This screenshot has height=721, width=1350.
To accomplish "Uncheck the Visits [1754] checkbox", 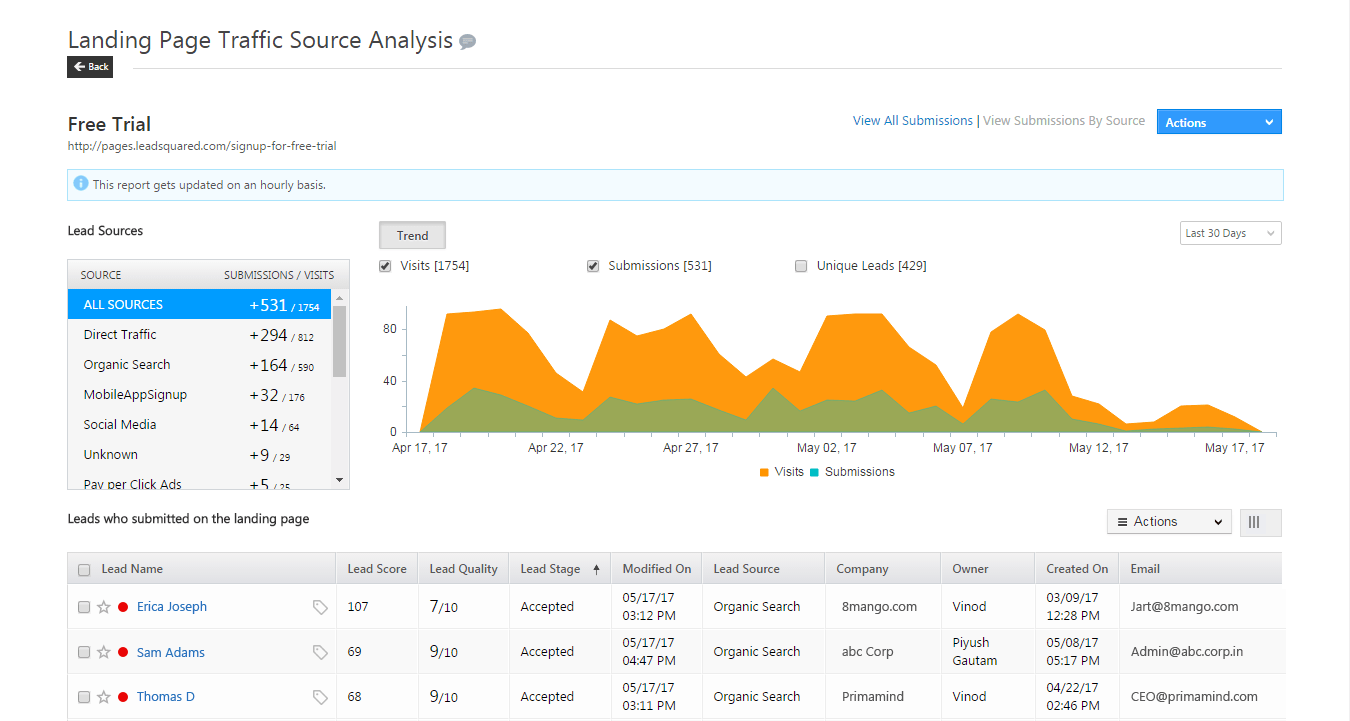I will click(x=385, y=265).
